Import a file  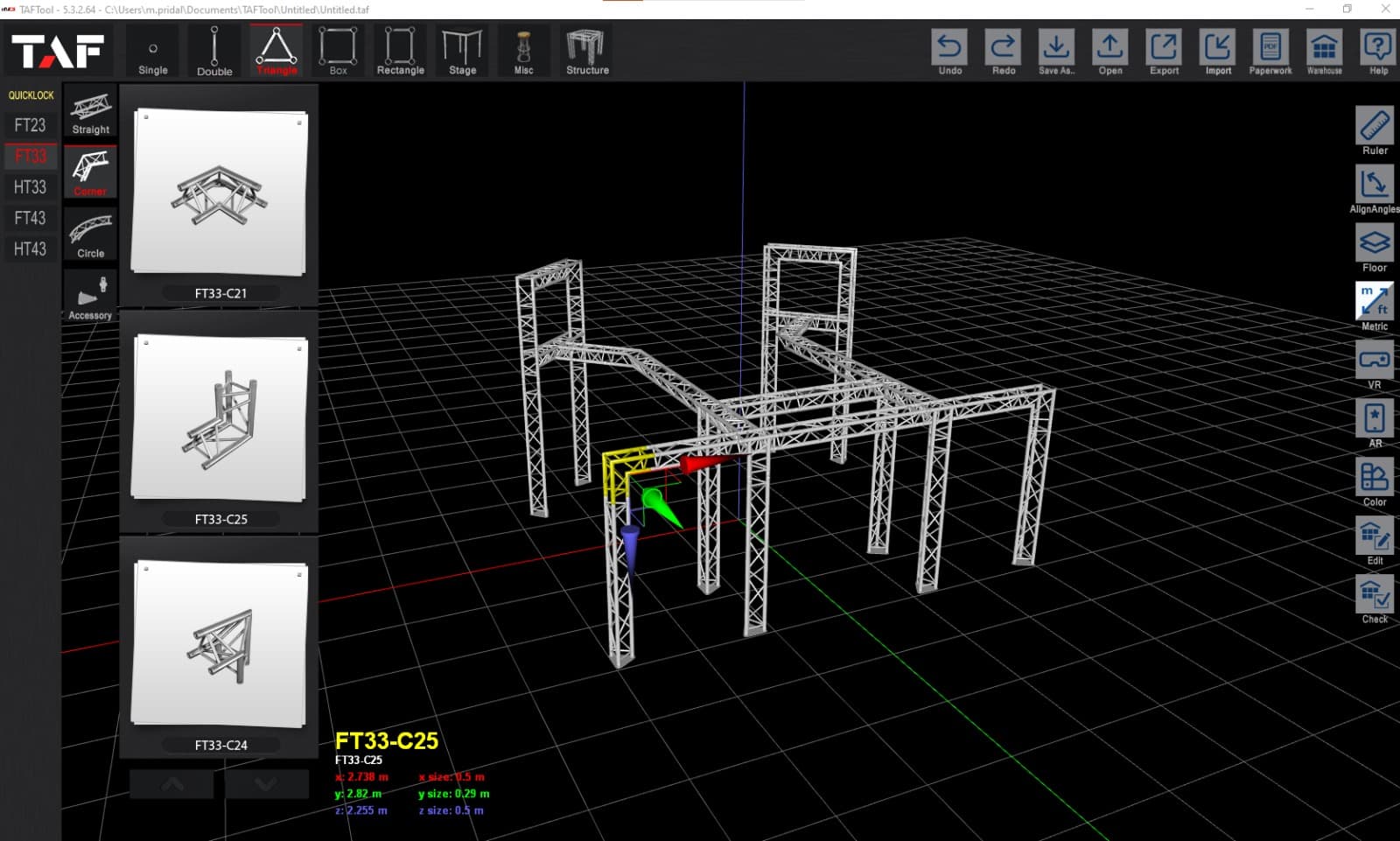tap(1218, 52)
